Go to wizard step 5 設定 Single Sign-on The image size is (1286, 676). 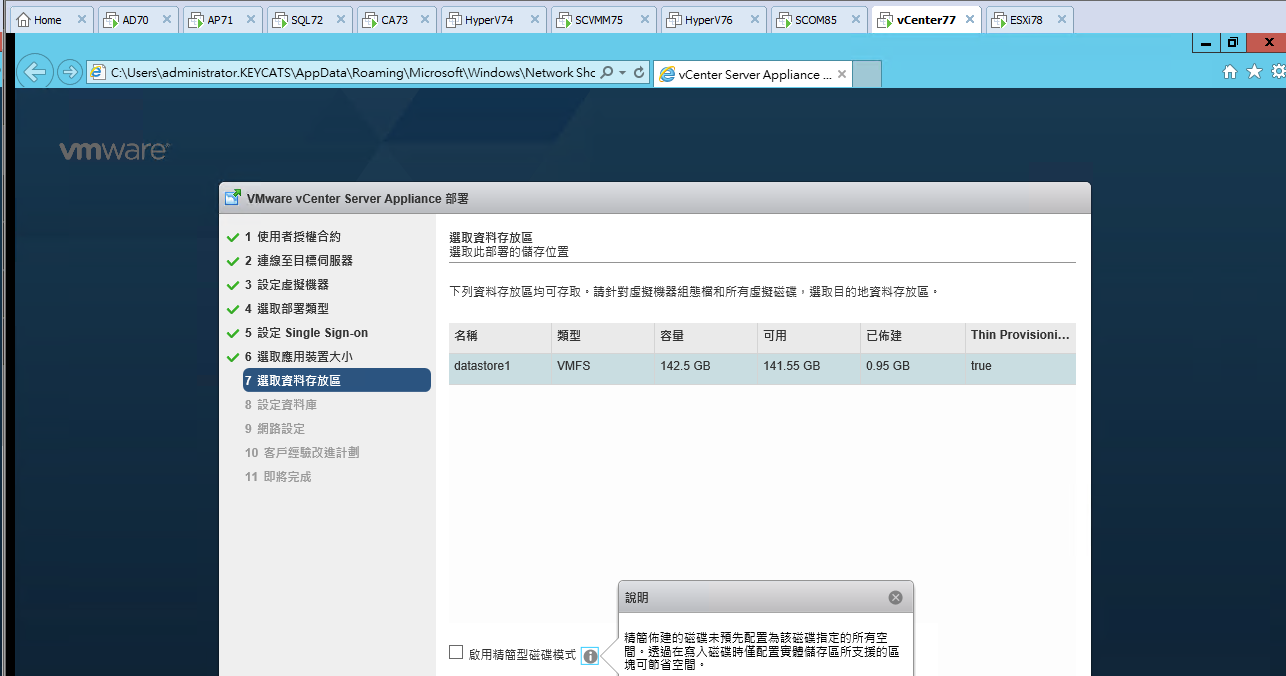point(305,333)
